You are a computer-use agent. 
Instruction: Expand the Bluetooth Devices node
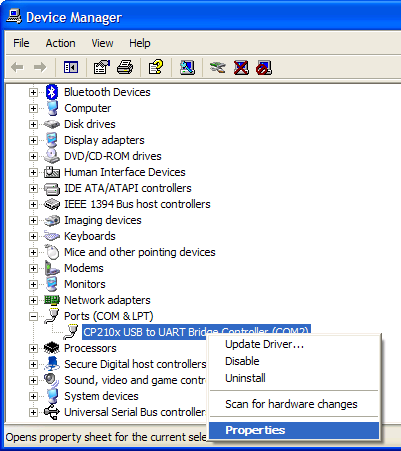[33, 92]
